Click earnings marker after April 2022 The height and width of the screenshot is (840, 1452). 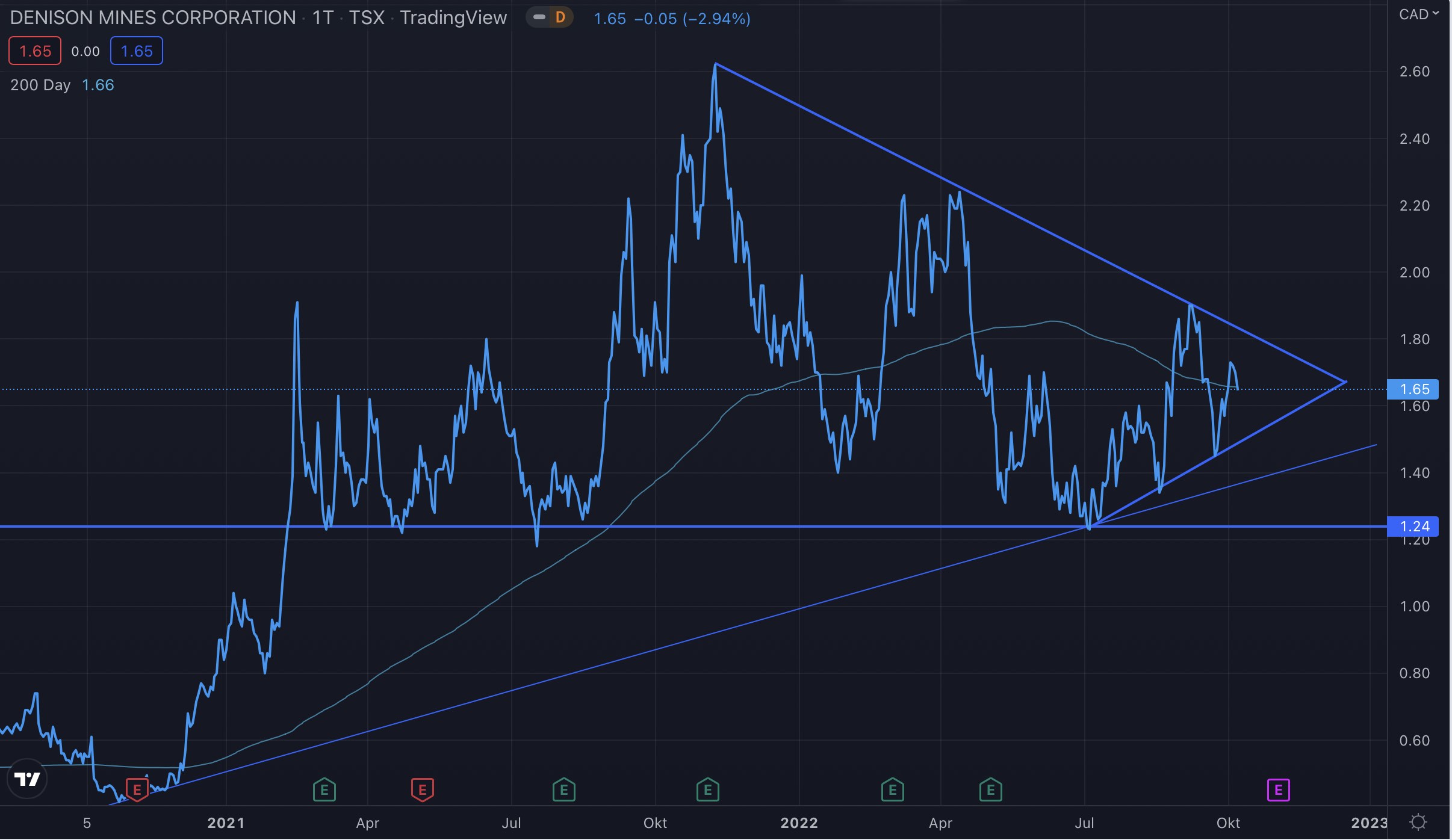tap(991, 789)
